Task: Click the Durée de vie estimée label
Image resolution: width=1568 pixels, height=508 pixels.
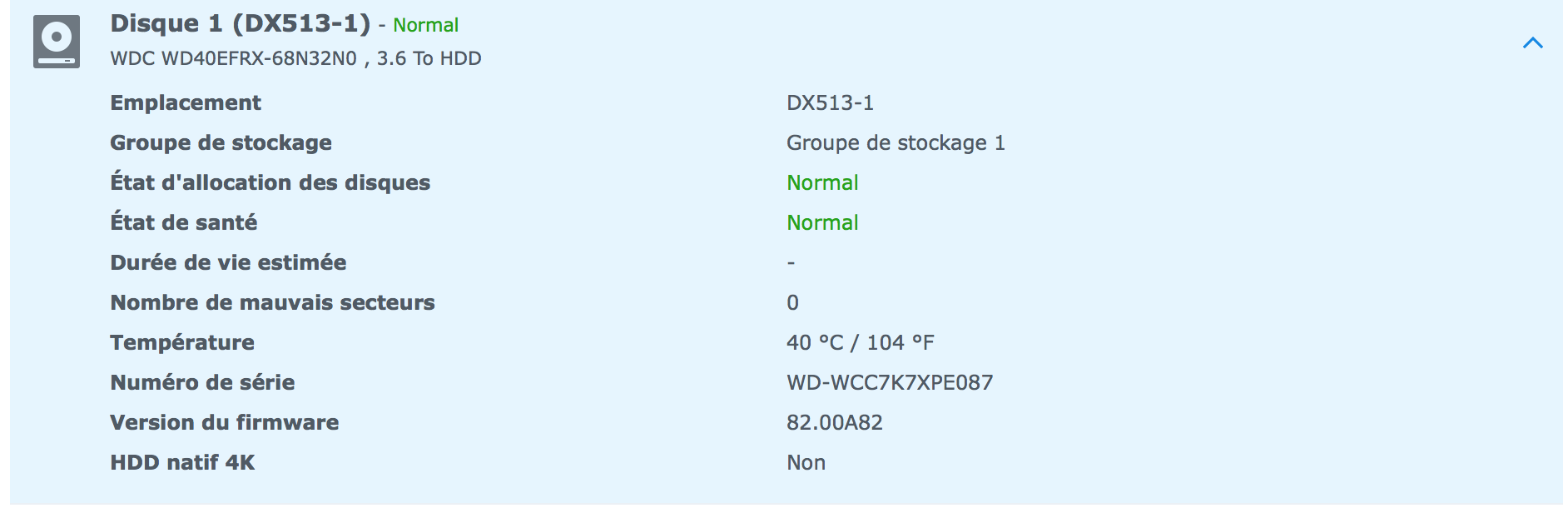Action: click(x=228, y=262)
